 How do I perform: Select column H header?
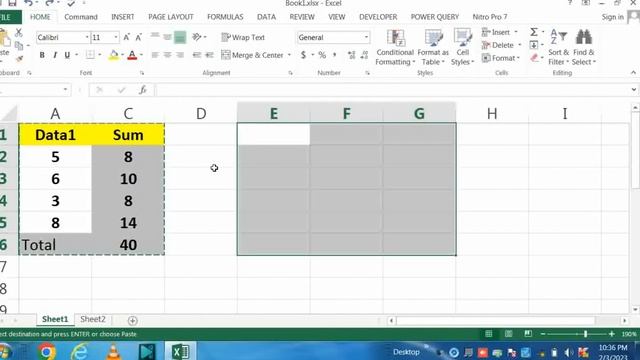(492, 113)
